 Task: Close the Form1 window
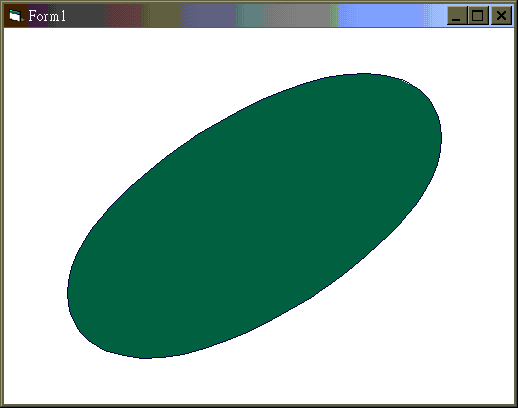501,16
